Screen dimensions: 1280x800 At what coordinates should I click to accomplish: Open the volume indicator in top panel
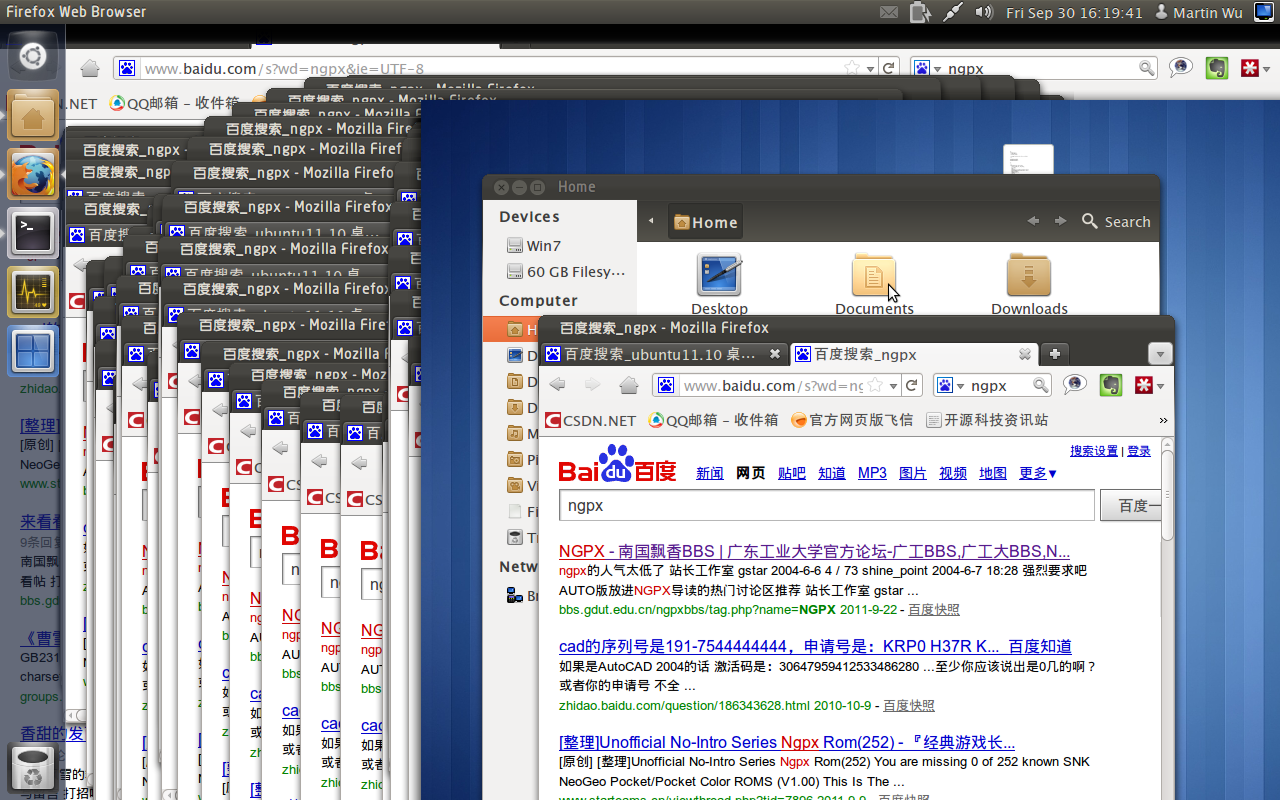click(984, 12)
